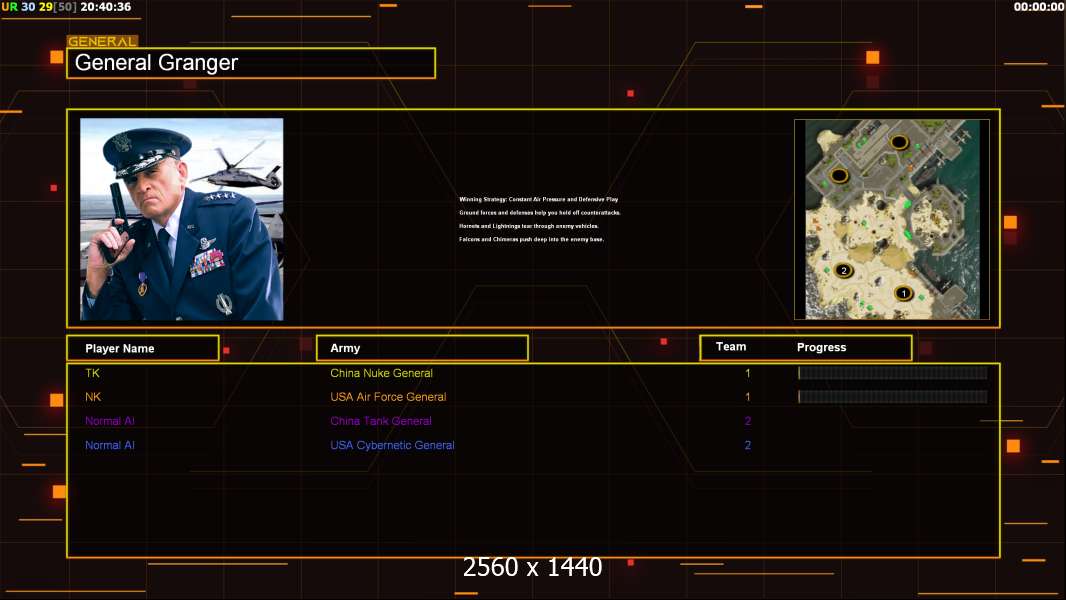
Task: Click the Progress column header
Action: 821,347
